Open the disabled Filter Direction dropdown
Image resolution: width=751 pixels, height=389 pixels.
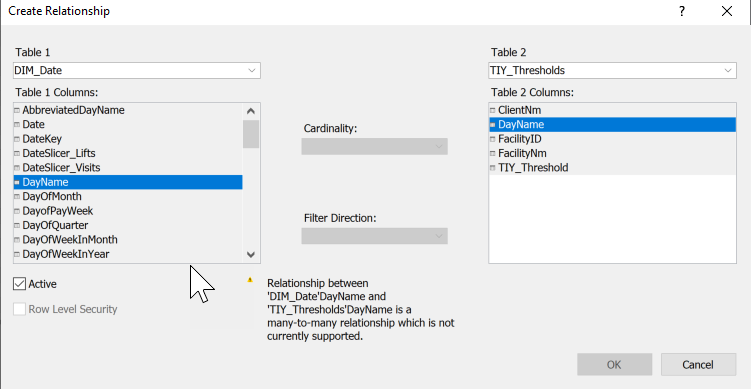375,236
